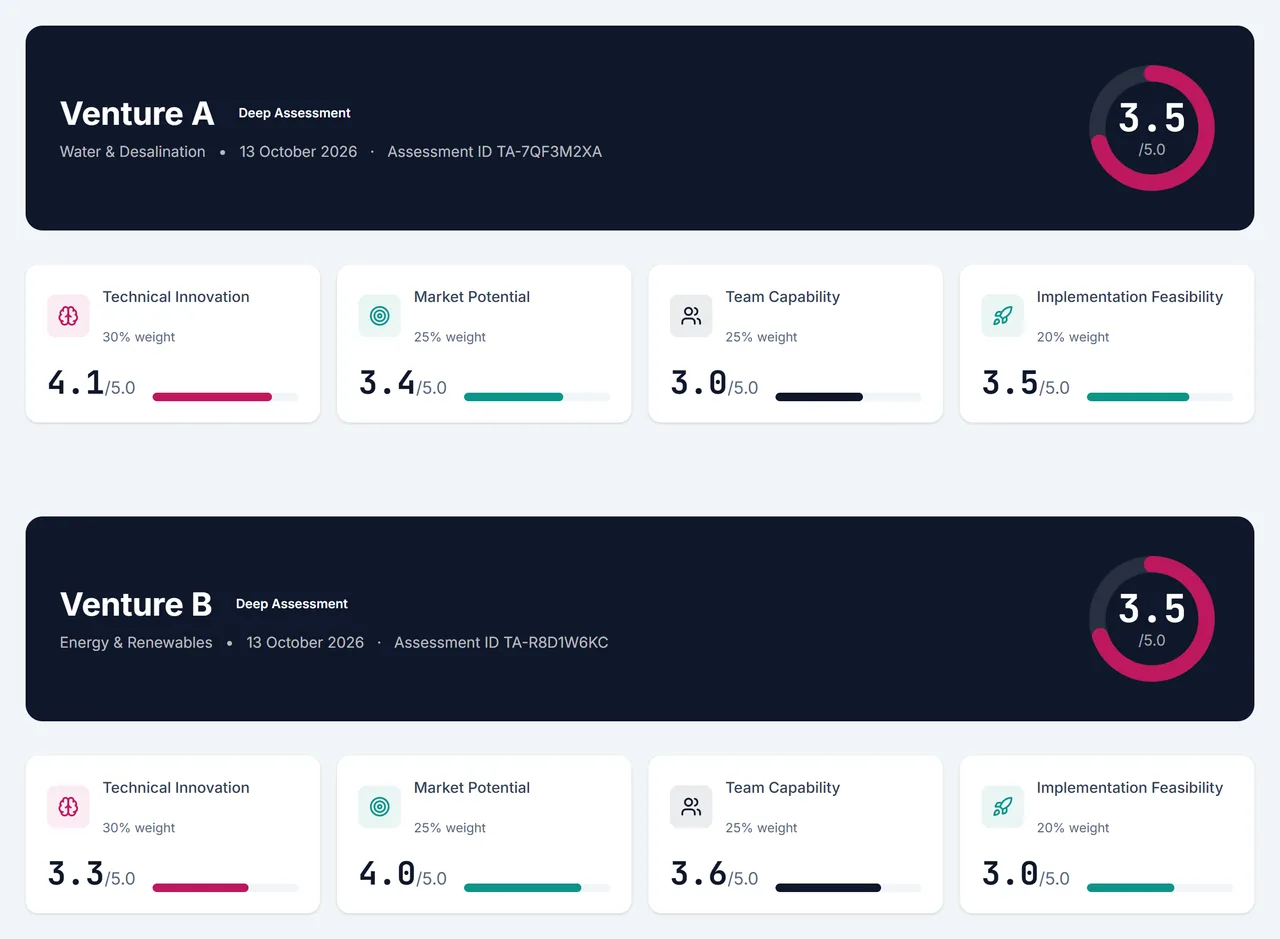Screen dimensions: 1280x939
Task: Click Venture B's Implementation Feasibility rocket icon
Action: point(1003,807)
